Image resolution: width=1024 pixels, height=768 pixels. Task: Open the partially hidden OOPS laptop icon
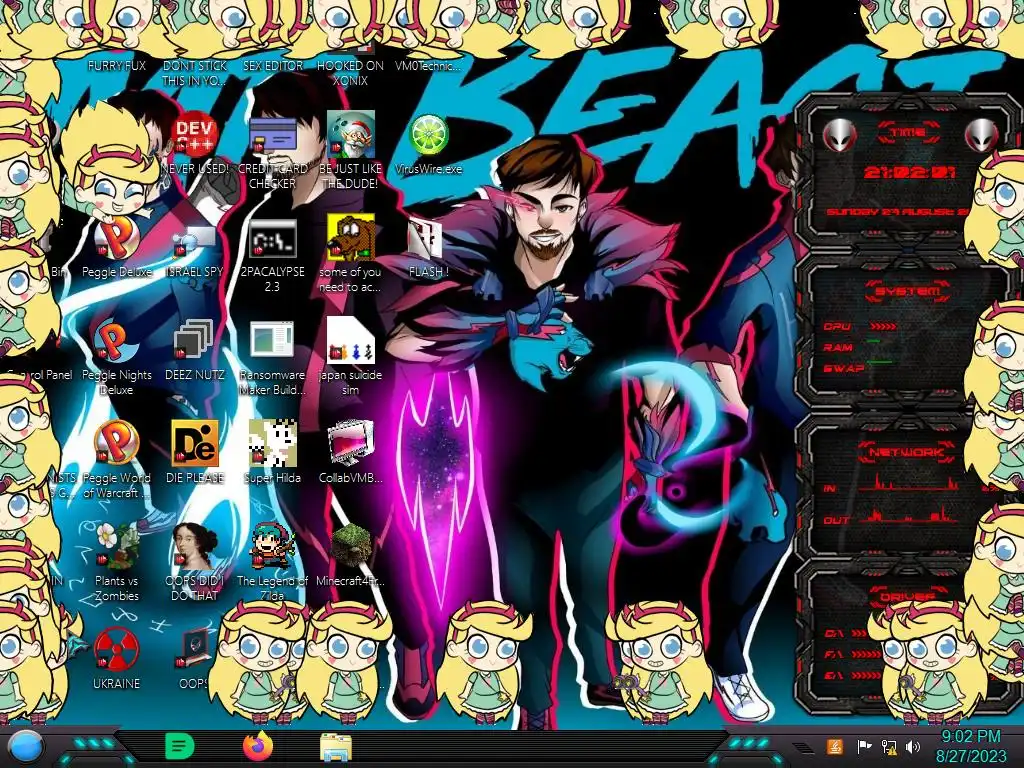(x=195, y=648)
